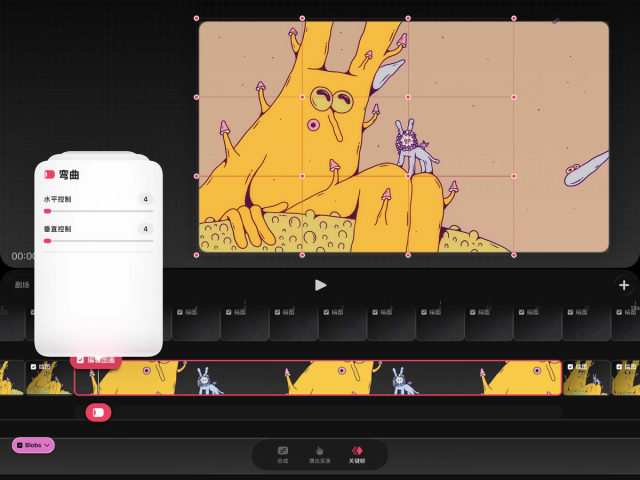Expand the Blobs track chevron

47,445
